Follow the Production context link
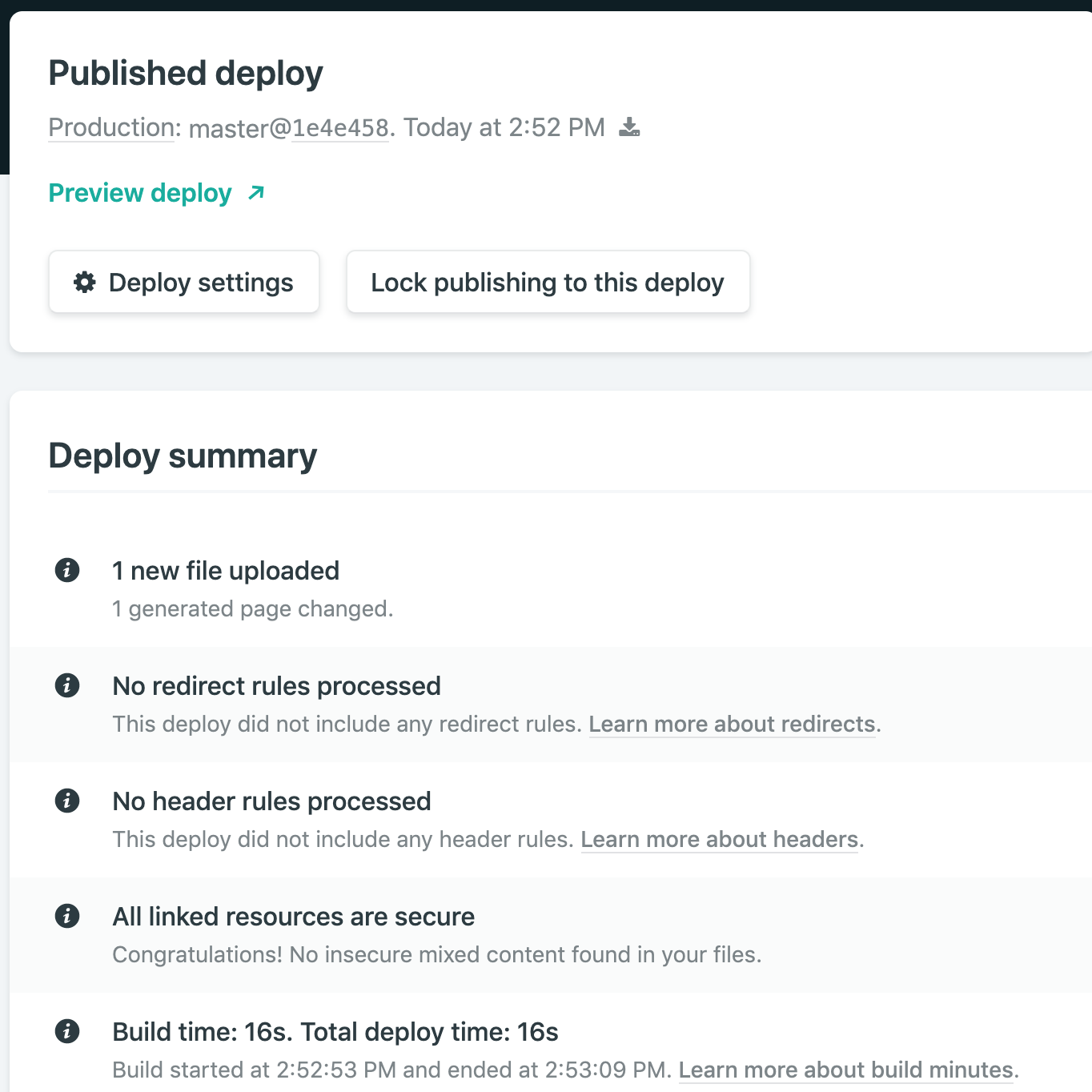1092x1092 pixels. [x=112, y=127]
